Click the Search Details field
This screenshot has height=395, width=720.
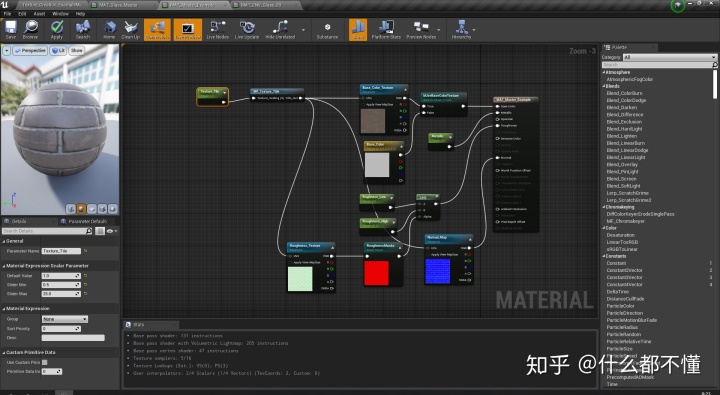pyautogui.click(x=47, y=231)
